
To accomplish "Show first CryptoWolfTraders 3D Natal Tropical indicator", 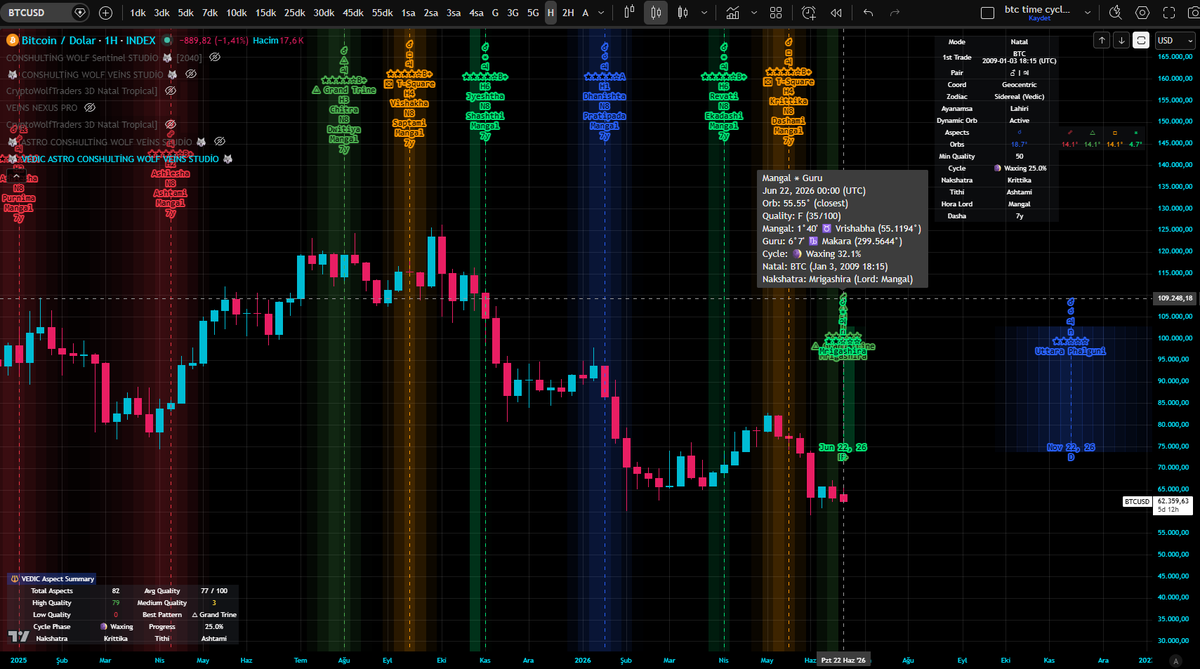I will (170, 90).
